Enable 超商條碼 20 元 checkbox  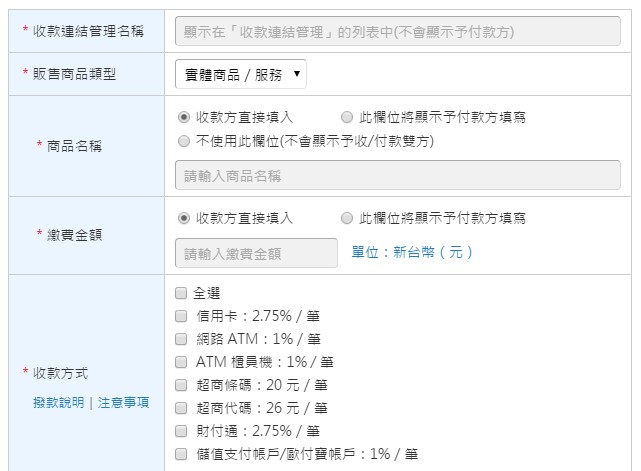[x=181, y=385]
